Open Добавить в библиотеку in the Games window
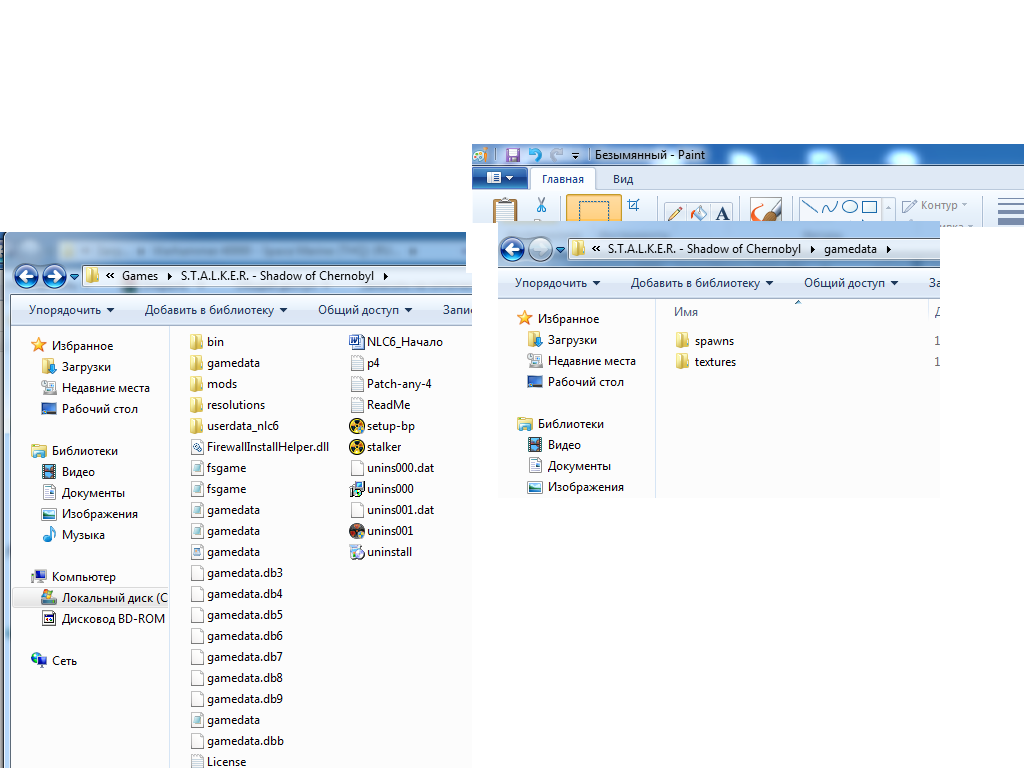This screenshot has width=1024, height=768. coord(216,310)
